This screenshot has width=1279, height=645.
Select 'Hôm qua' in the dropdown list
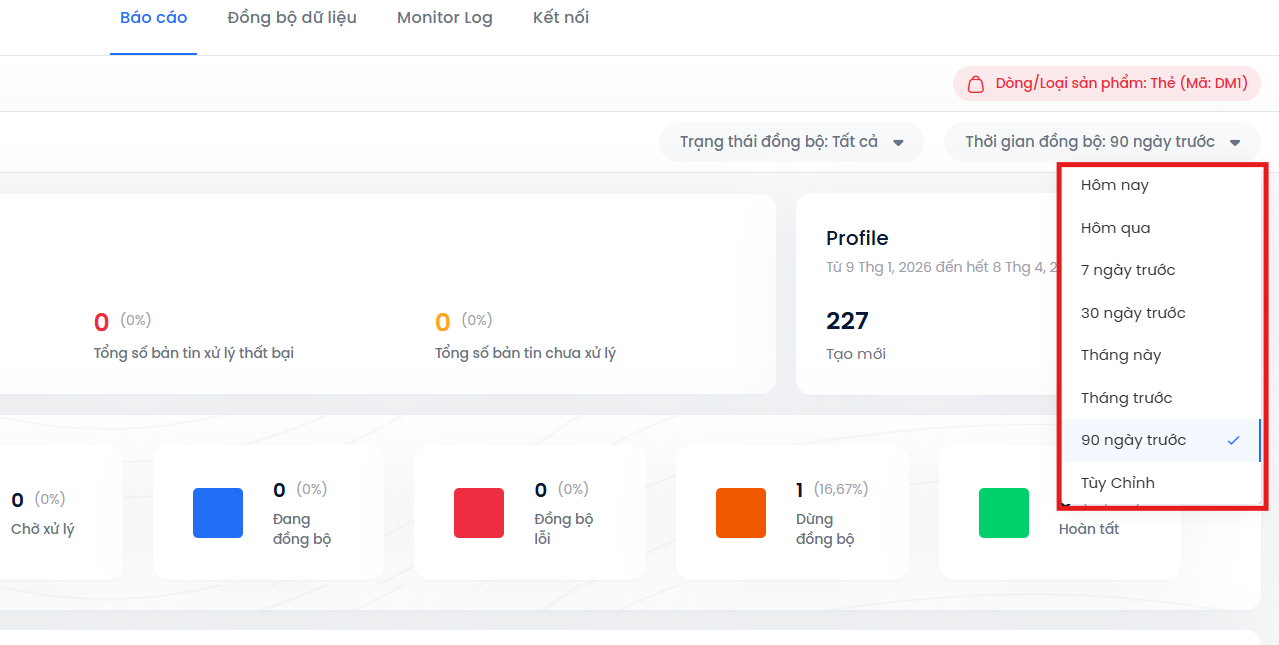1116,228
